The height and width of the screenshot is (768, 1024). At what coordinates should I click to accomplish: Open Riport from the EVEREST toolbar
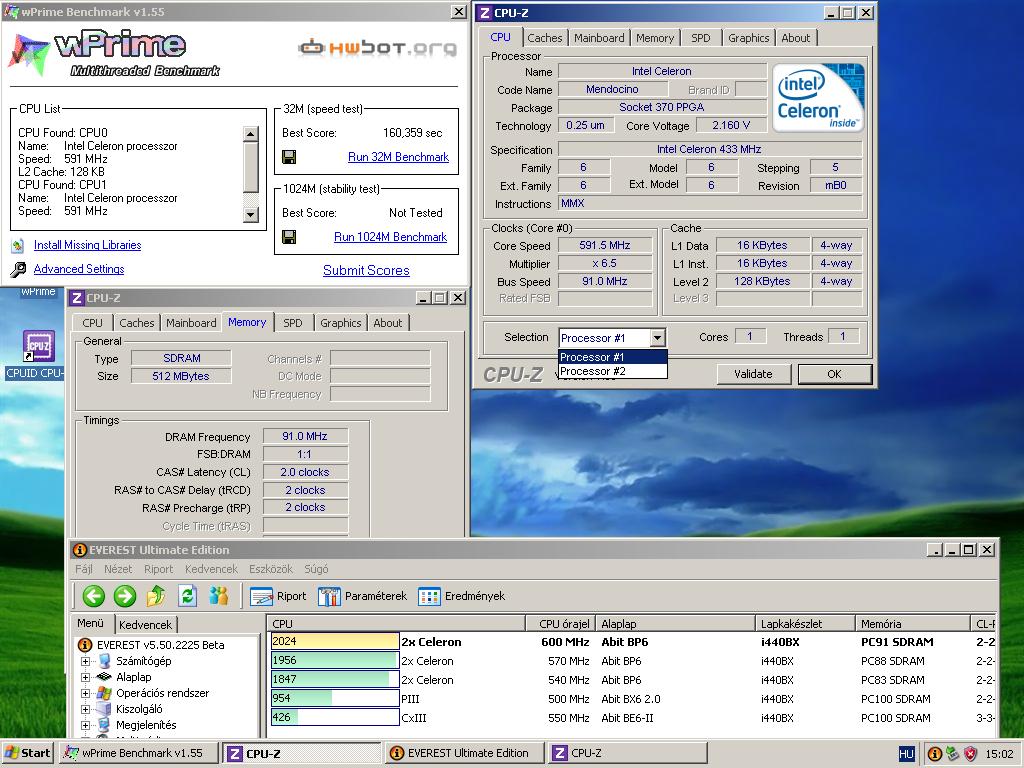tap(278, 596)
